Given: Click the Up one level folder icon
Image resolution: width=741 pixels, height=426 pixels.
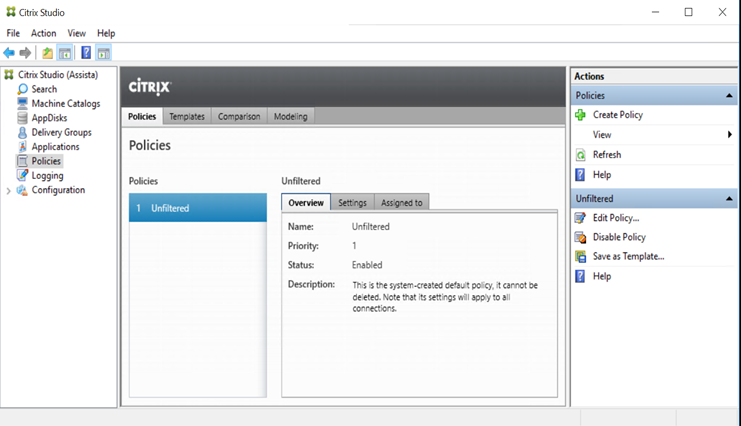Looking at the screenshot, I should 47,52.
